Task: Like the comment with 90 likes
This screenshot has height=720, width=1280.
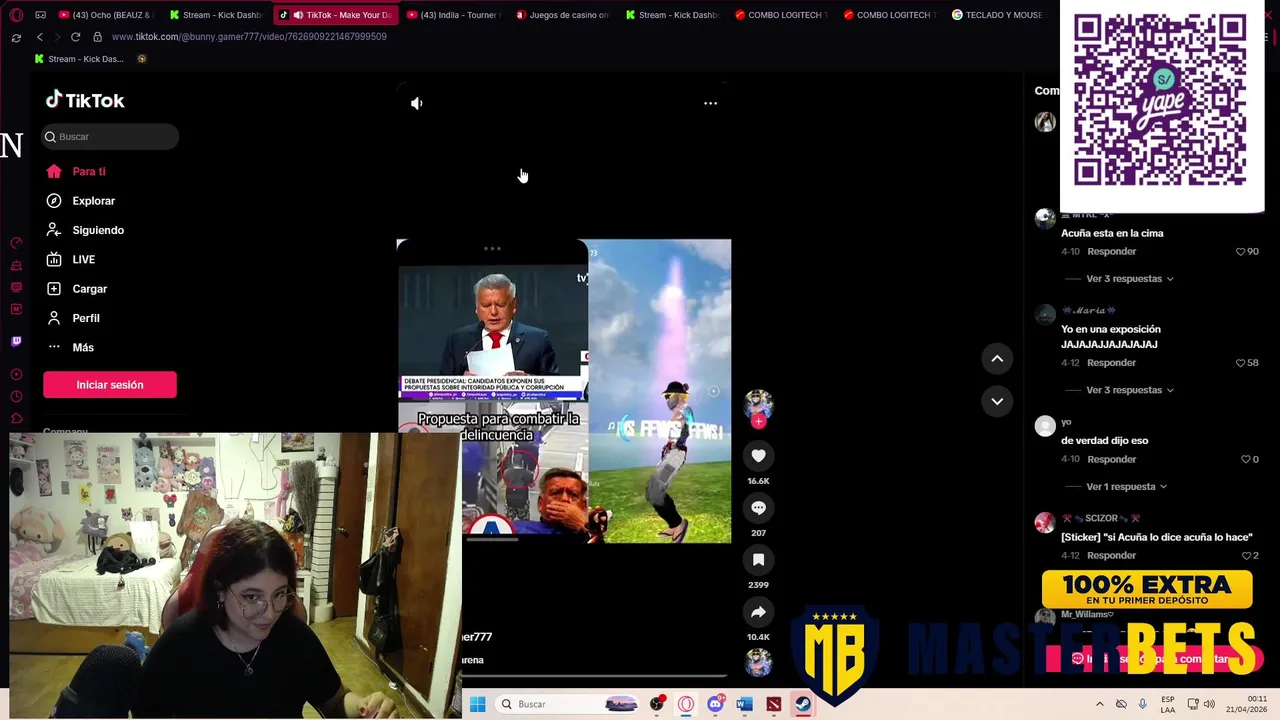Action: (x=1240, y=252)
